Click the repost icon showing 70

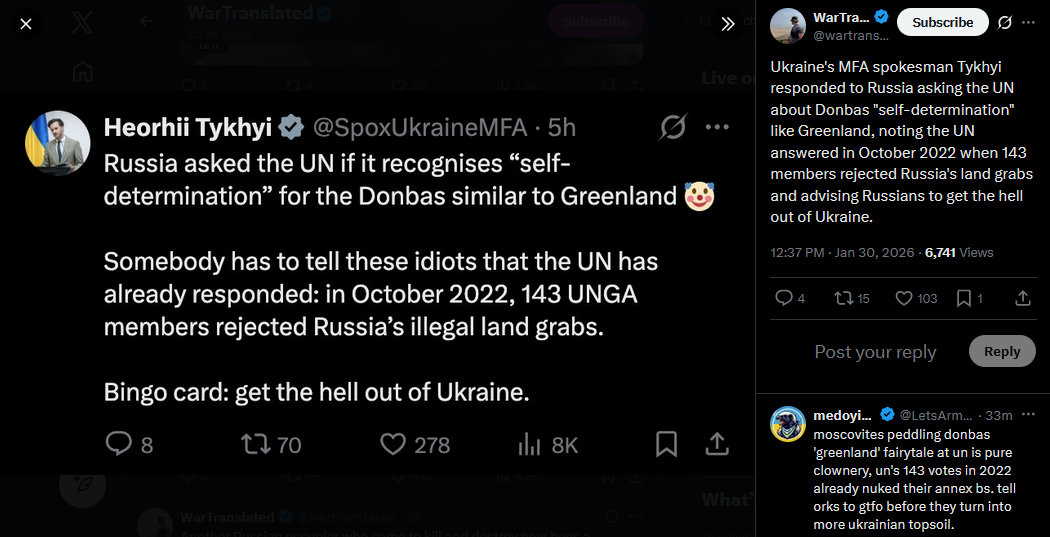271,445
